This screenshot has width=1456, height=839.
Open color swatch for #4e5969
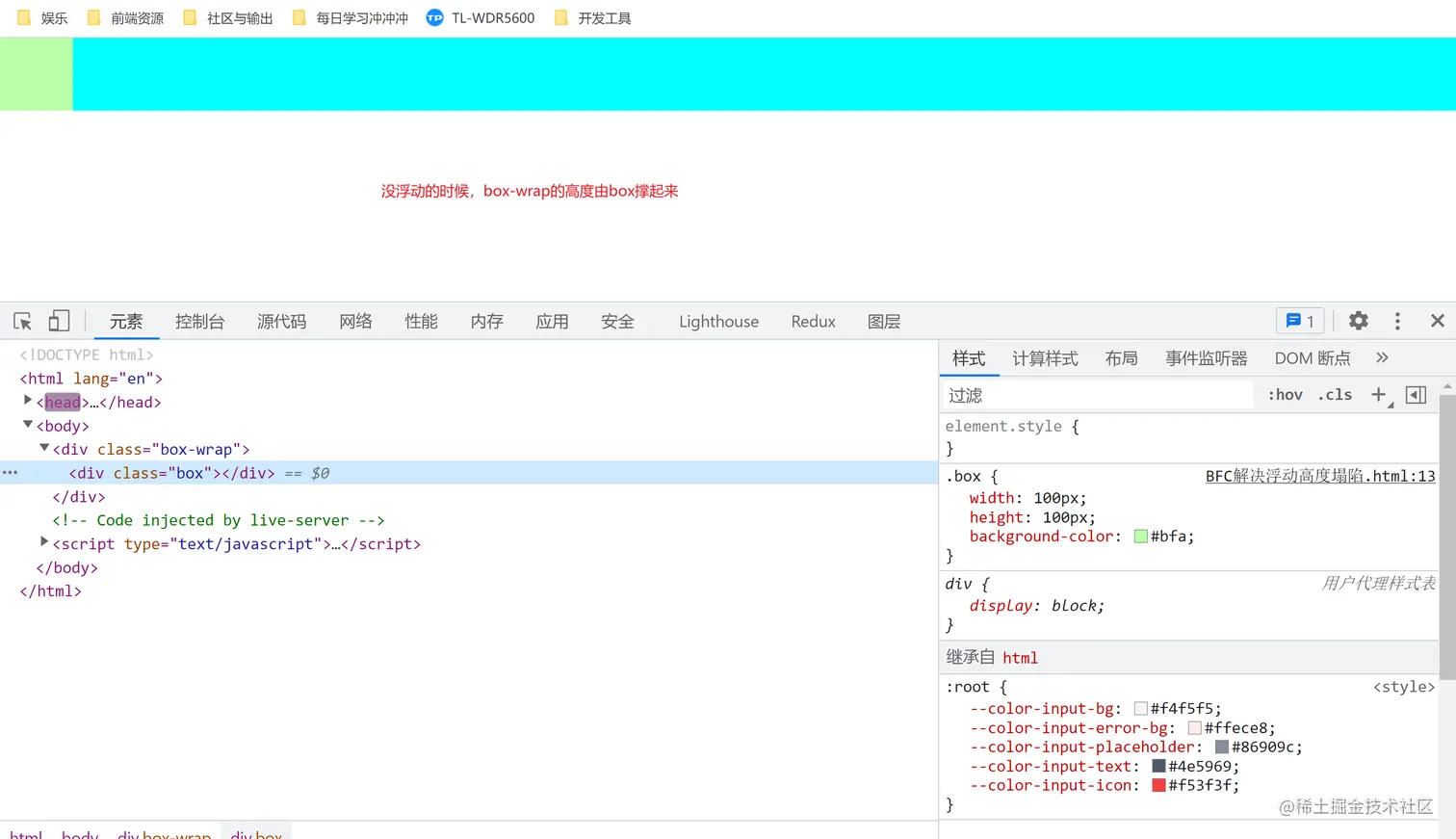[x=1159, y=766]
